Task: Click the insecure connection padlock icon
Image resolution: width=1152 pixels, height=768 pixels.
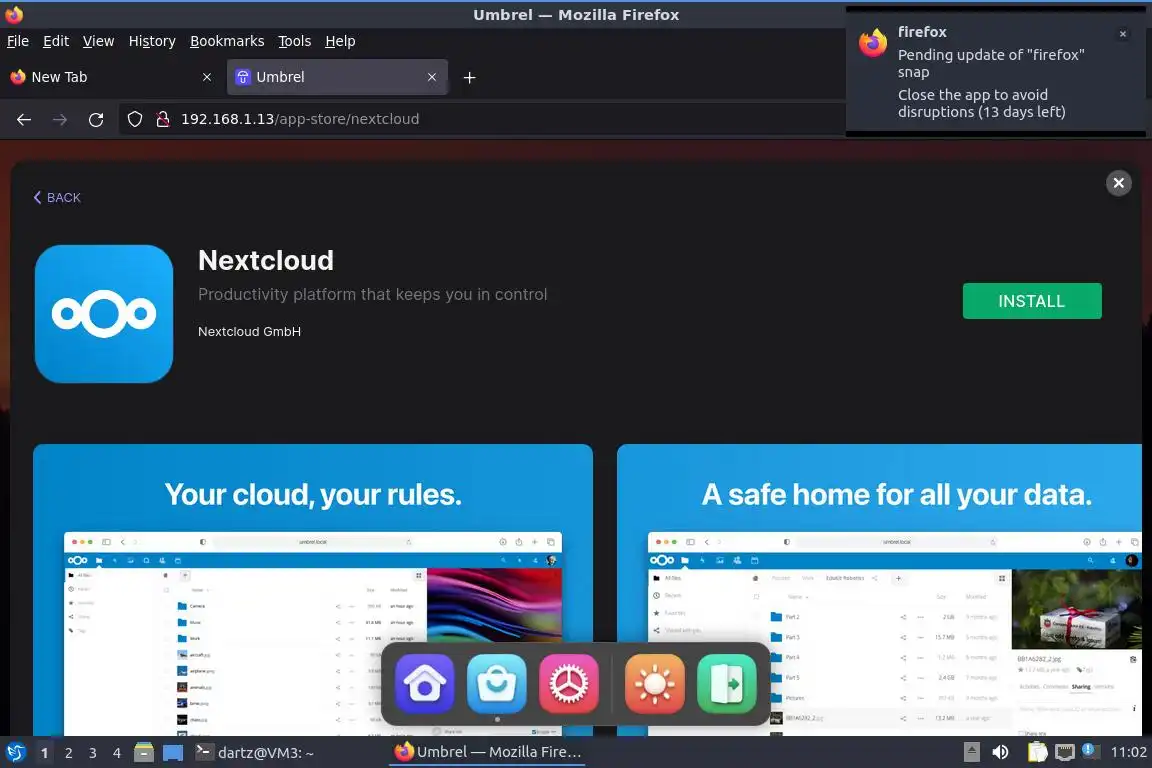Action: coord(163,119)
